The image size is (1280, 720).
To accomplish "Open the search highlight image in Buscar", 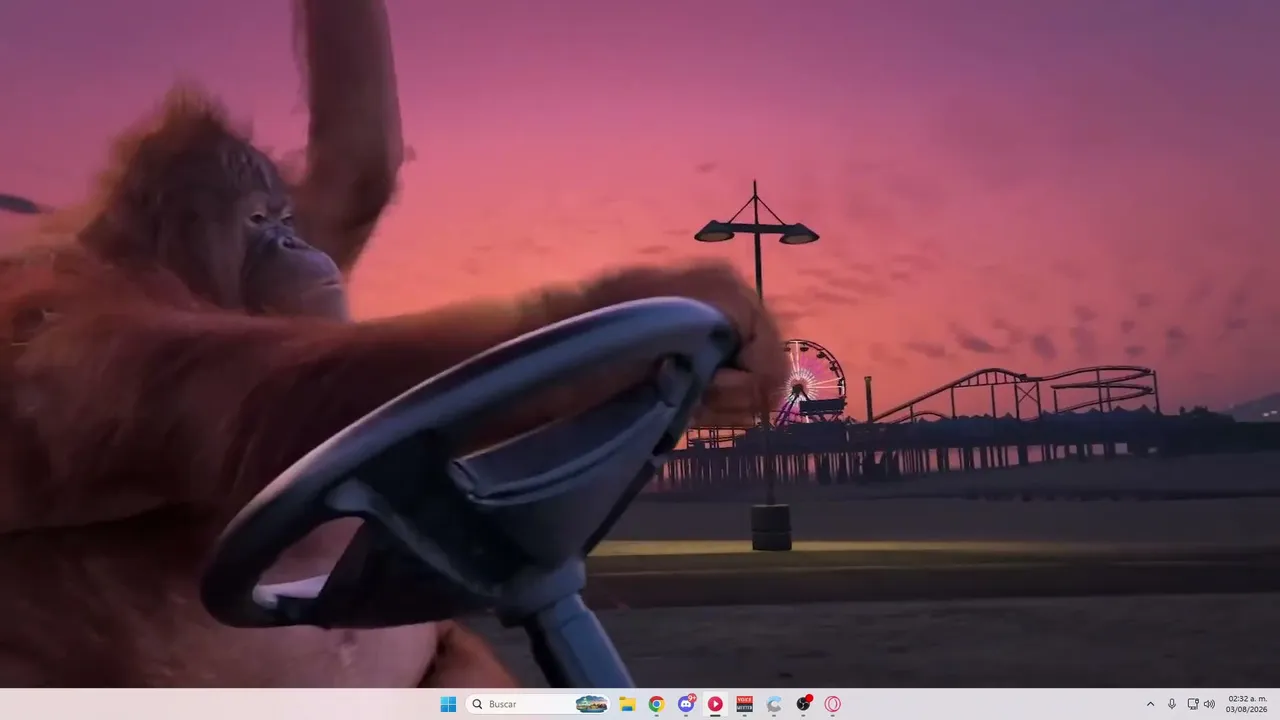I will pyautogui.click(x=592, y=704).
